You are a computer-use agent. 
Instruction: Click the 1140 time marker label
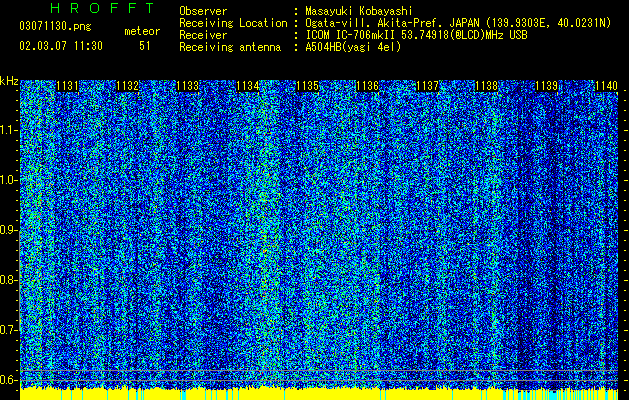tap(607, 86)
